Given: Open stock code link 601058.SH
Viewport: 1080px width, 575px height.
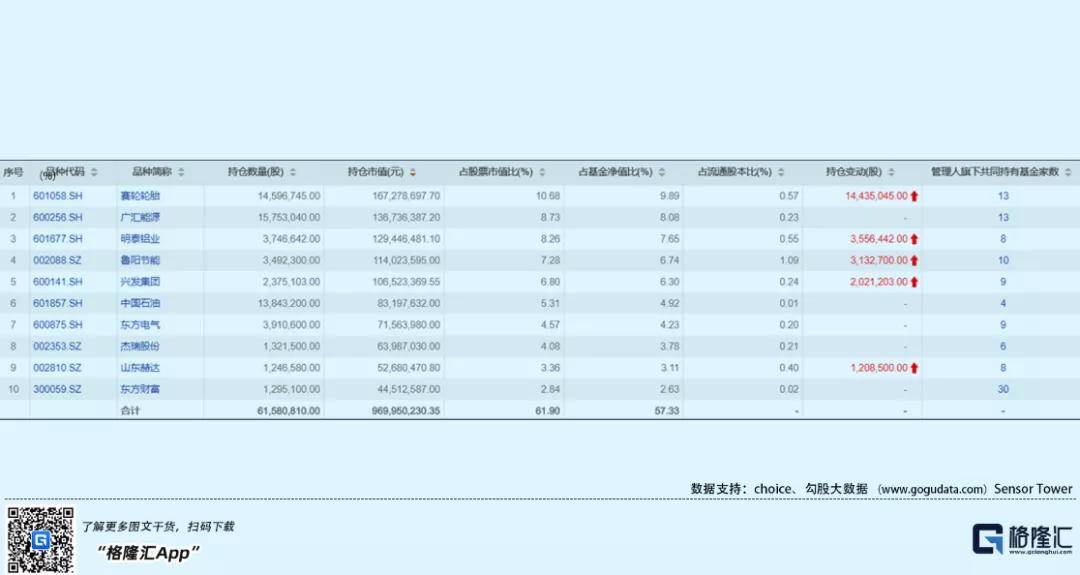Looking at the screenshot, I should click(58, 196).
